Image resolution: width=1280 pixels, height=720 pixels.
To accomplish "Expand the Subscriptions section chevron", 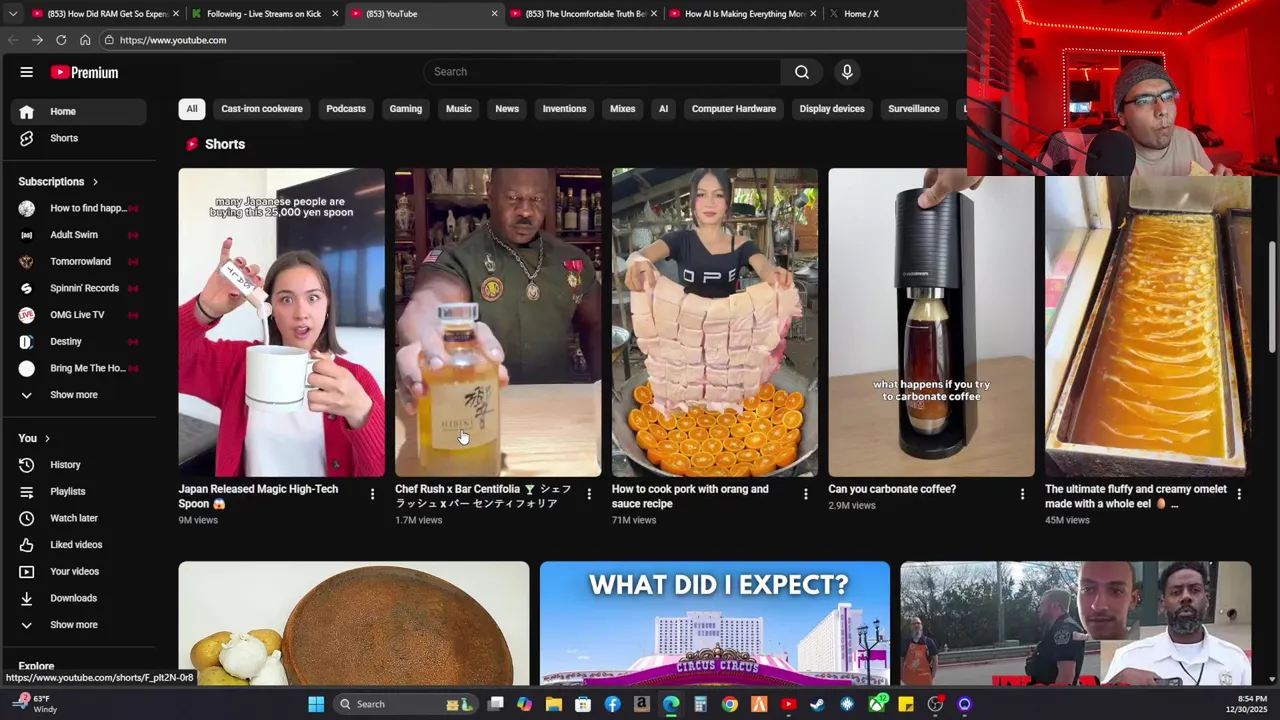I will tap(95, 182).
